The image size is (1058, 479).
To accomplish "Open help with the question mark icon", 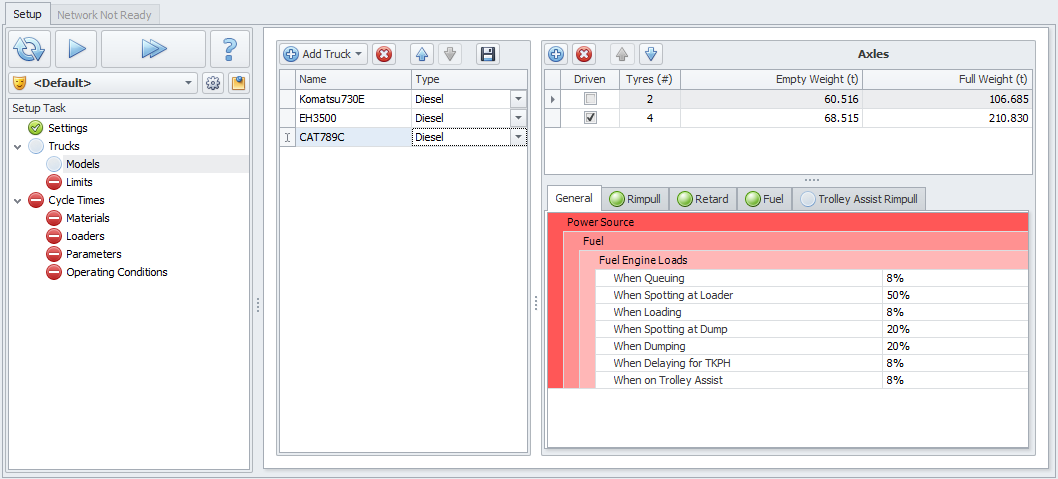I will (x=229, y=48).
